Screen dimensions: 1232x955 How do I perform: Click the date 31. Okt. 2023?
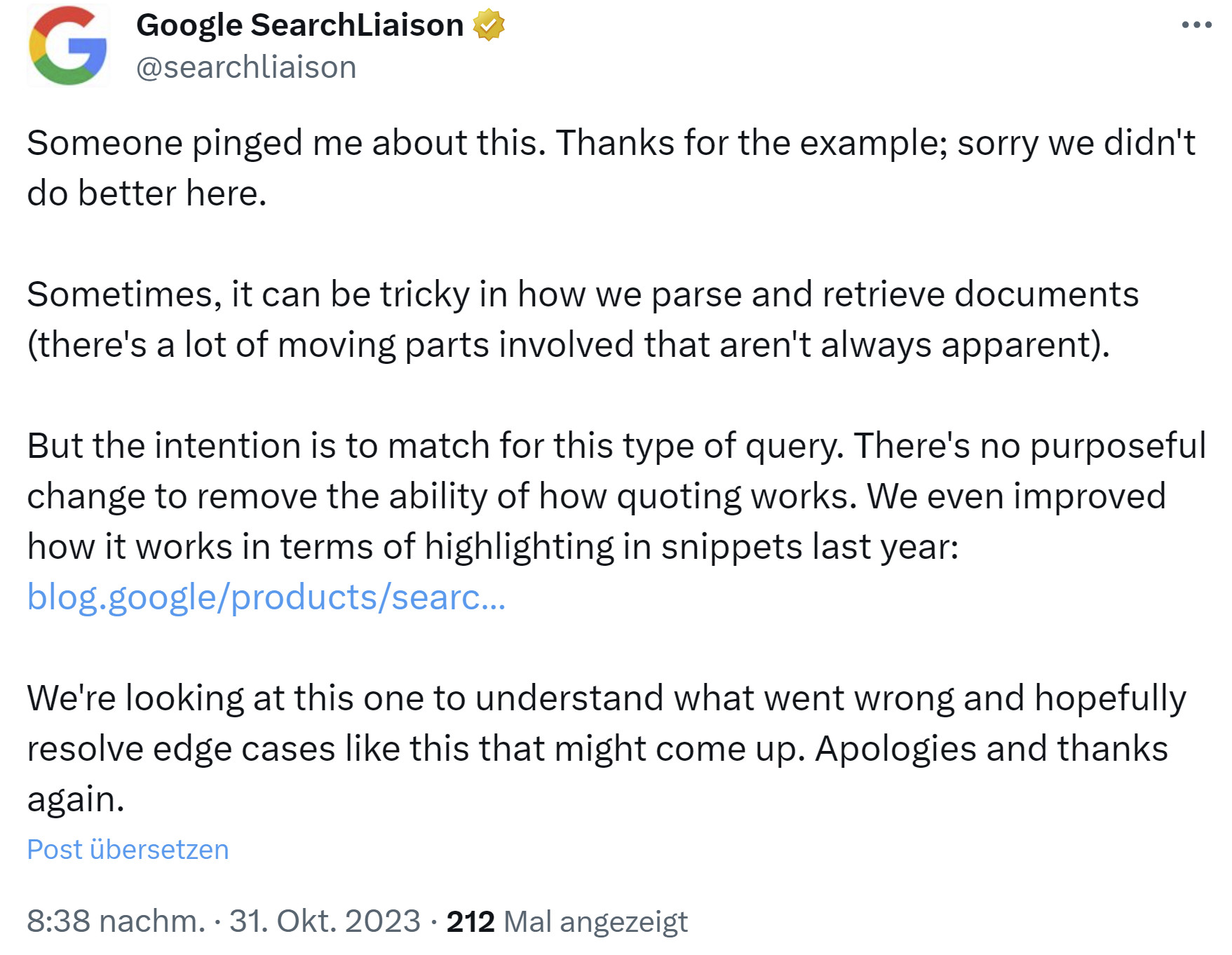[325, 921]
